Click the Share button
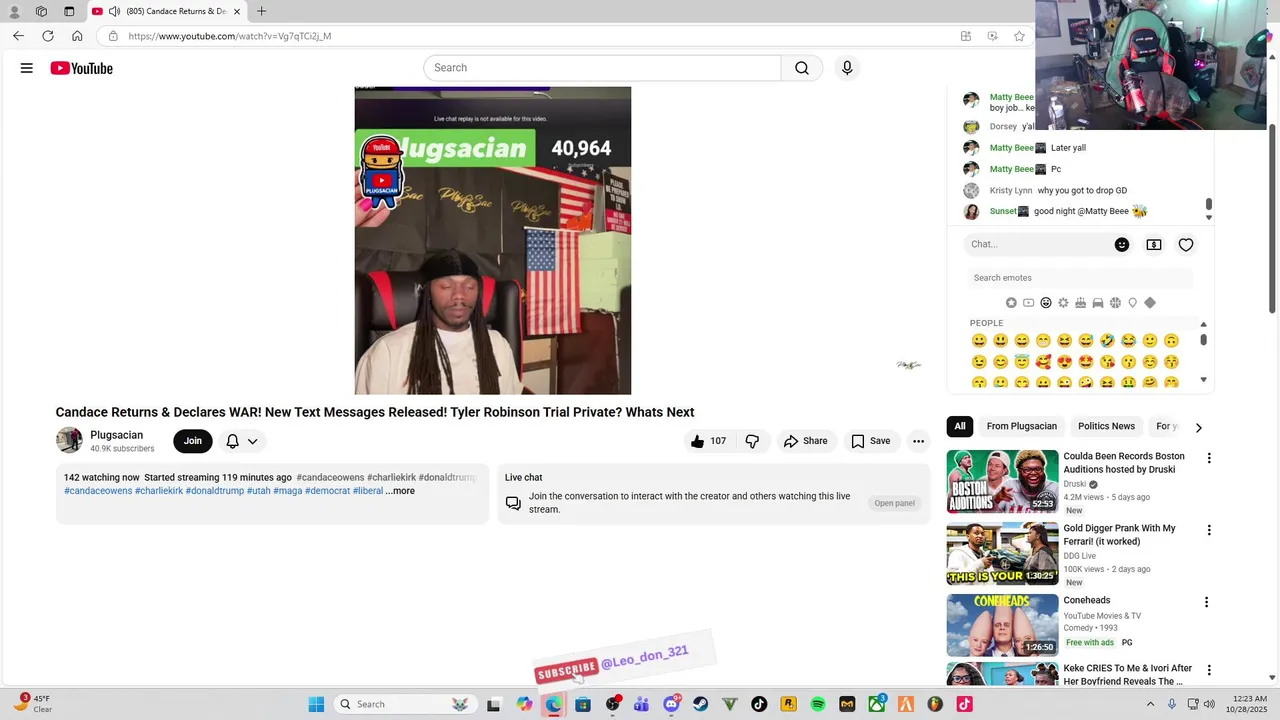This screenshot has width=1280, height=720. 806,441
